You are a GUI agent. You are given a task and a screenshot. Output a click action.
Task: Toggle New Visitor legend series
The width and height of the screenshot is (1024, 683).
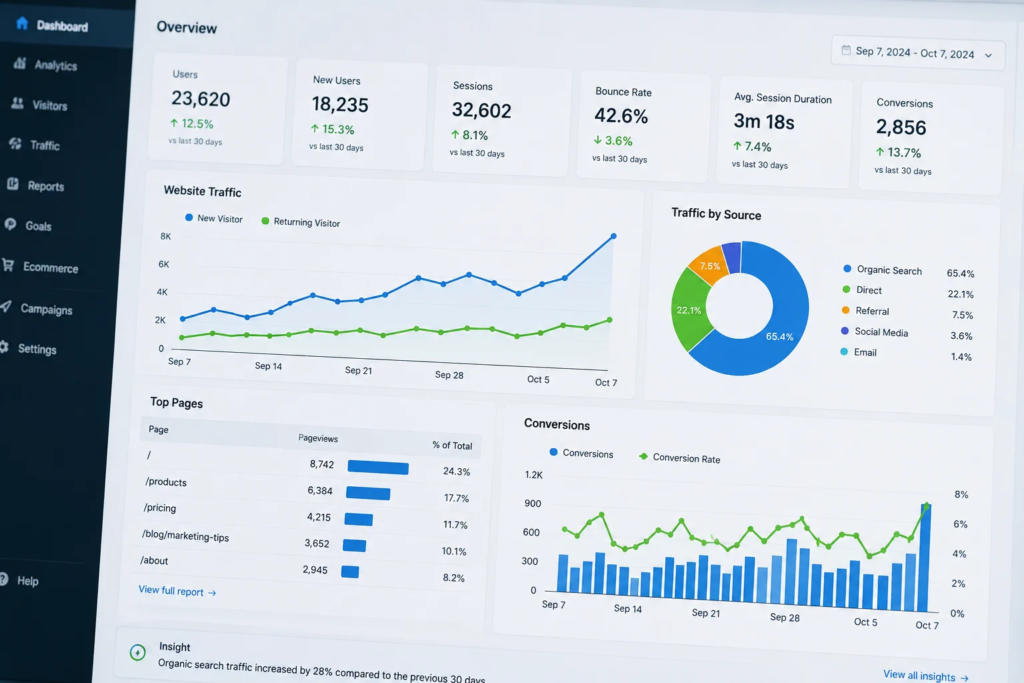(x=214, y=218)
